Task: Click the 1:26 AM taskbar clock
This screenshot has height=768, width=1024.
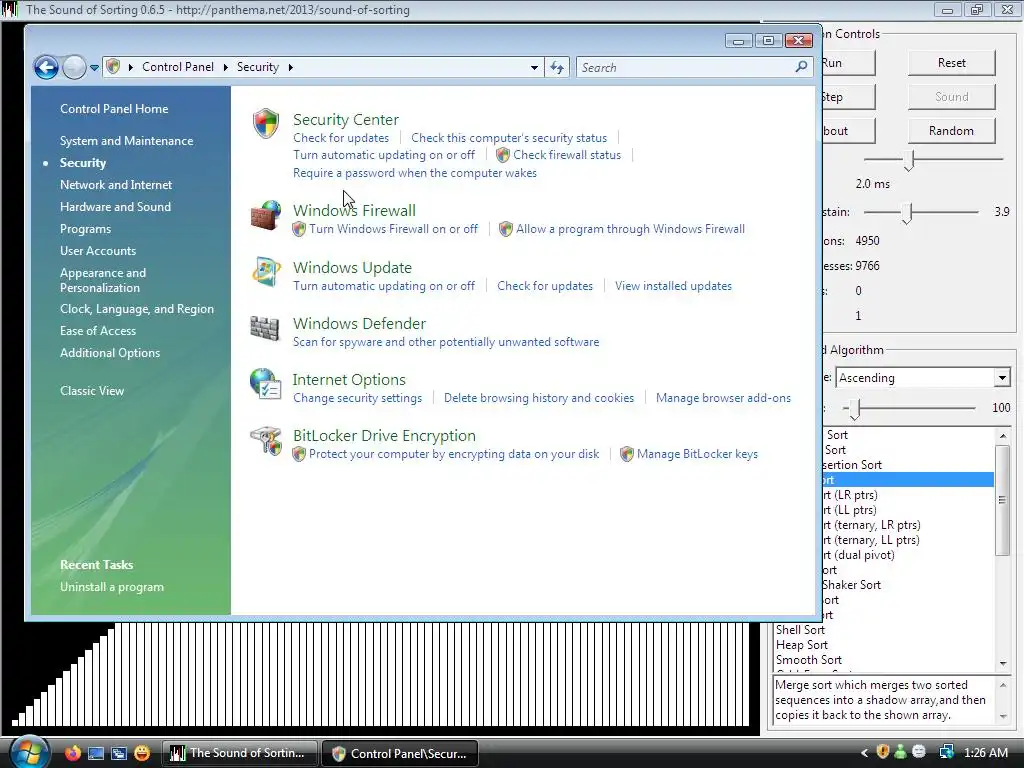Action: click(985, 753)
